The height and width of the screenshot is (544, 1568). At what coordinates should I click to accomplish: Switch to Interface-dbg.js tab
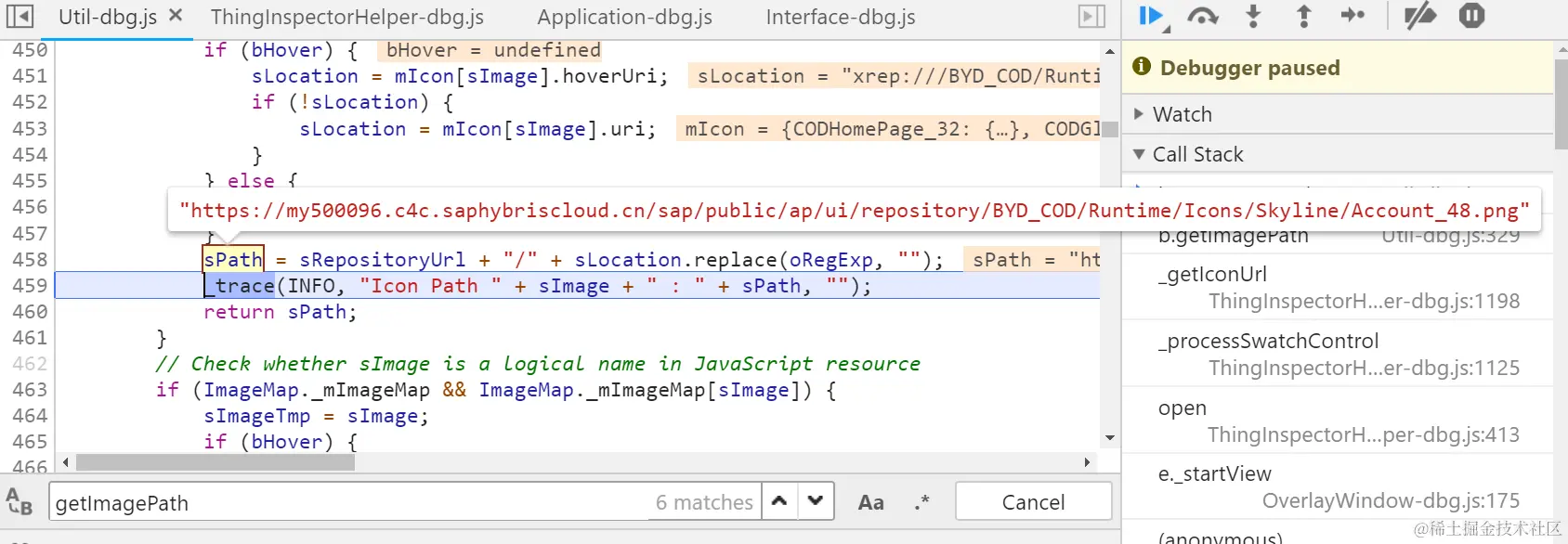[x=841, y=17]
